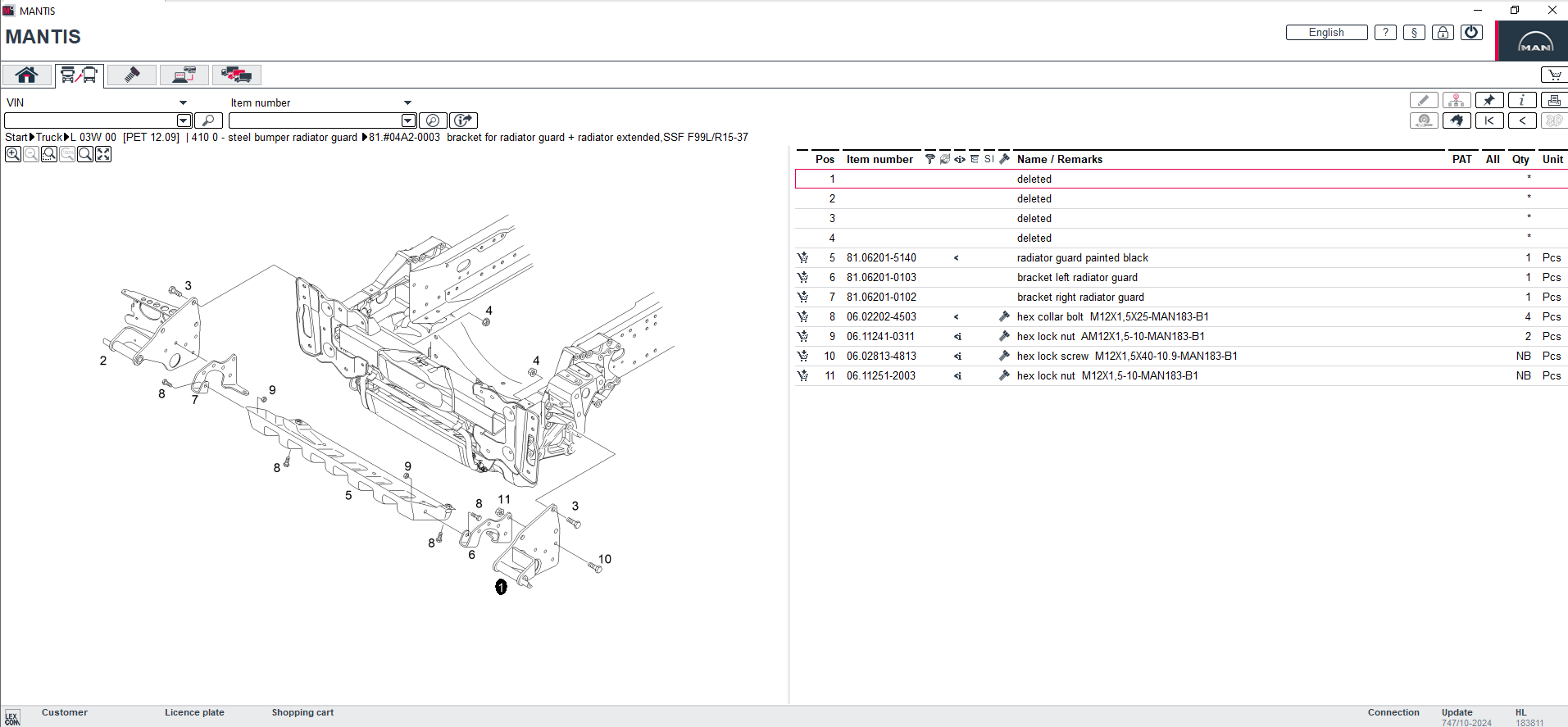
Task: Open the Home tab icon
Action: pos(27,75)
